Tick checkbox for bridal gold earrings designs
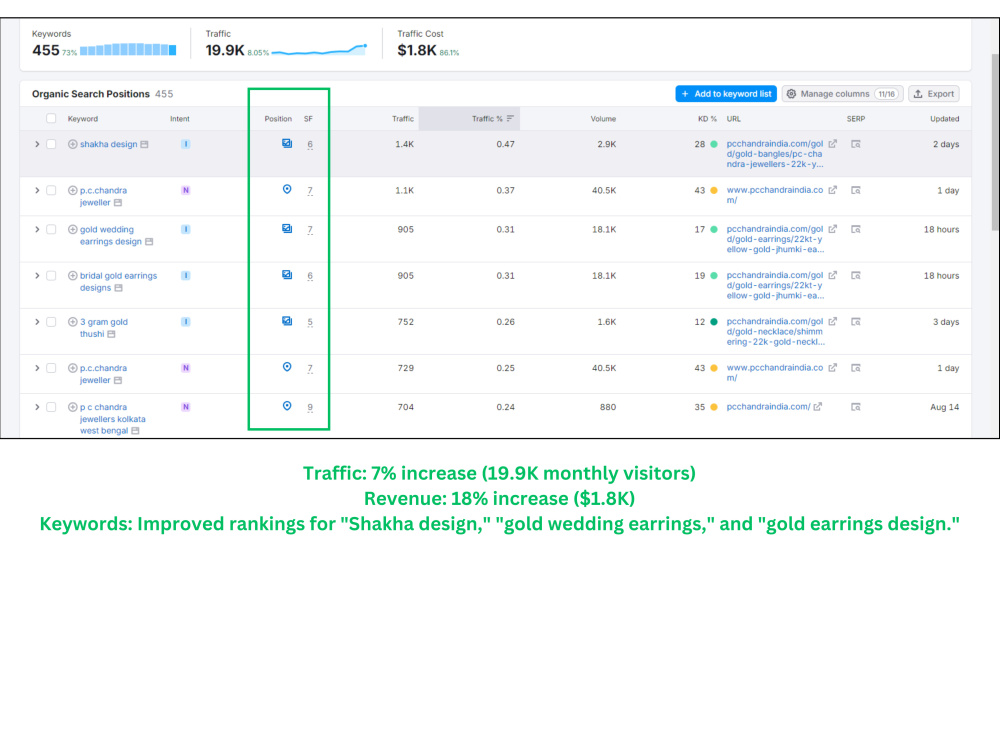This screenshot has height=750, width=1000. (x=51, y=276)
